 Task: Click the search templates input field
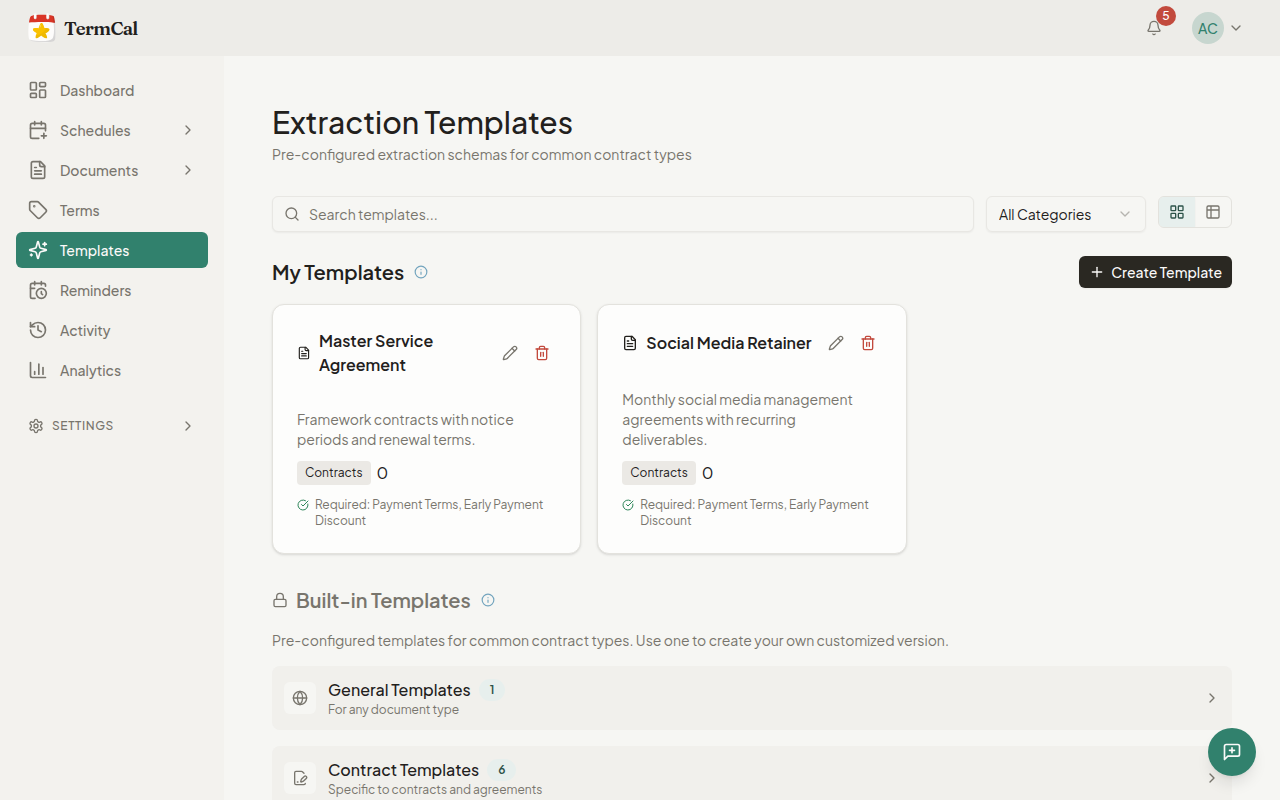tap(622, 214)
